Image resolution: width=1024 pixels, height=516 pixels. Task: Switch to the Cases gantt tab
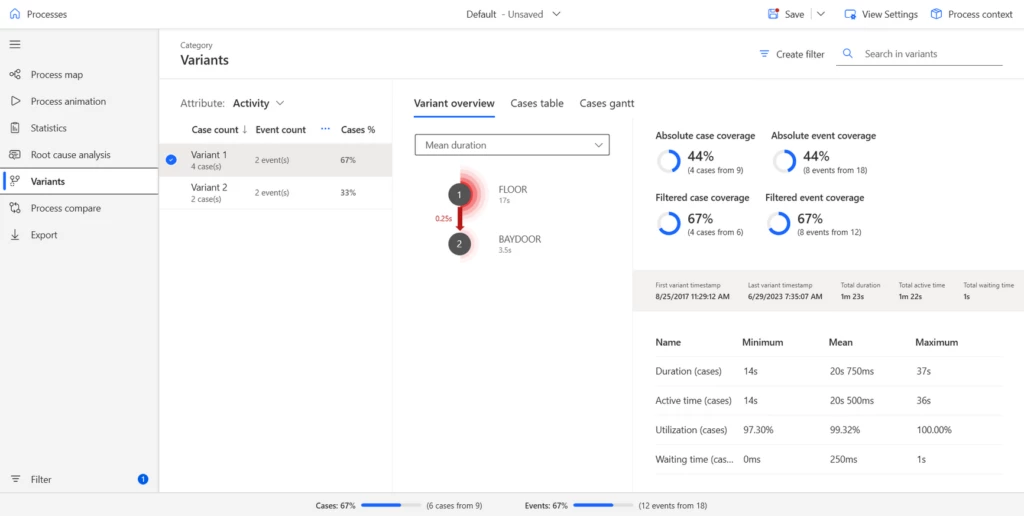(x=606, y=103)
